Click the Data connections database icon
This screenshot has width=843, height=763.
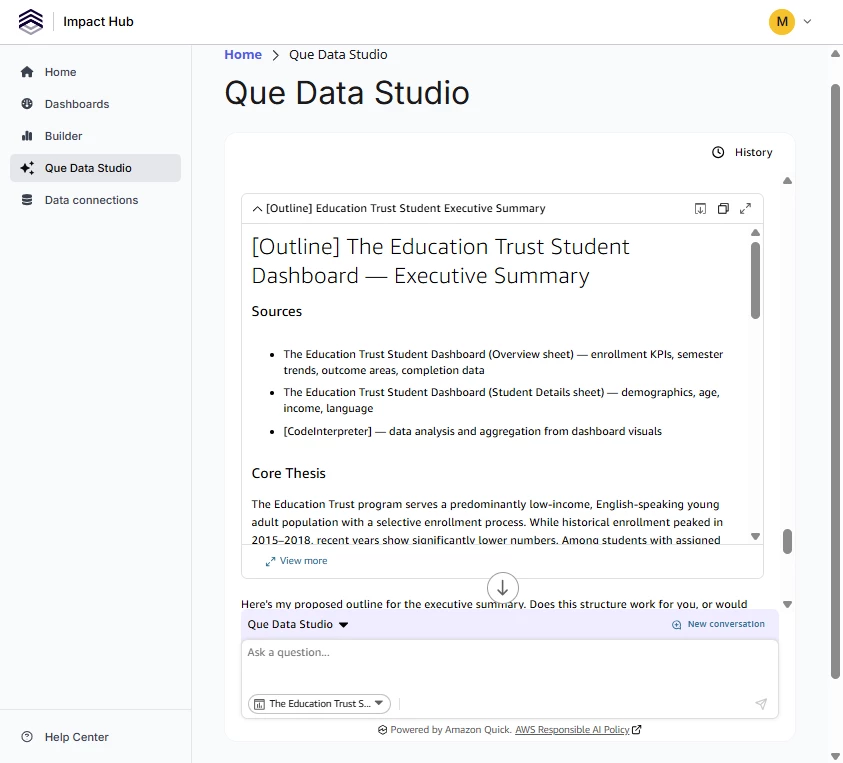pyautogui.click(x=27, y=200)
